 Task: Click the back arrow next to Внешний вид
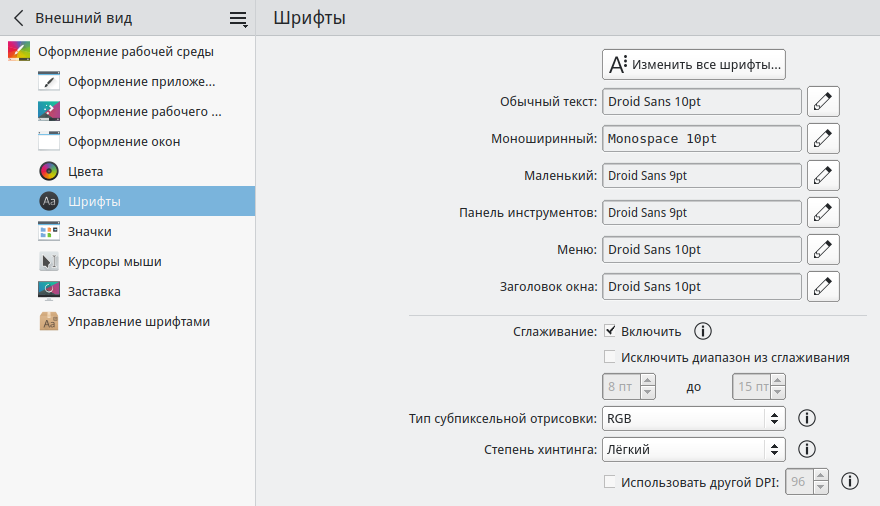pyautogui.click(x=18, y=18)
